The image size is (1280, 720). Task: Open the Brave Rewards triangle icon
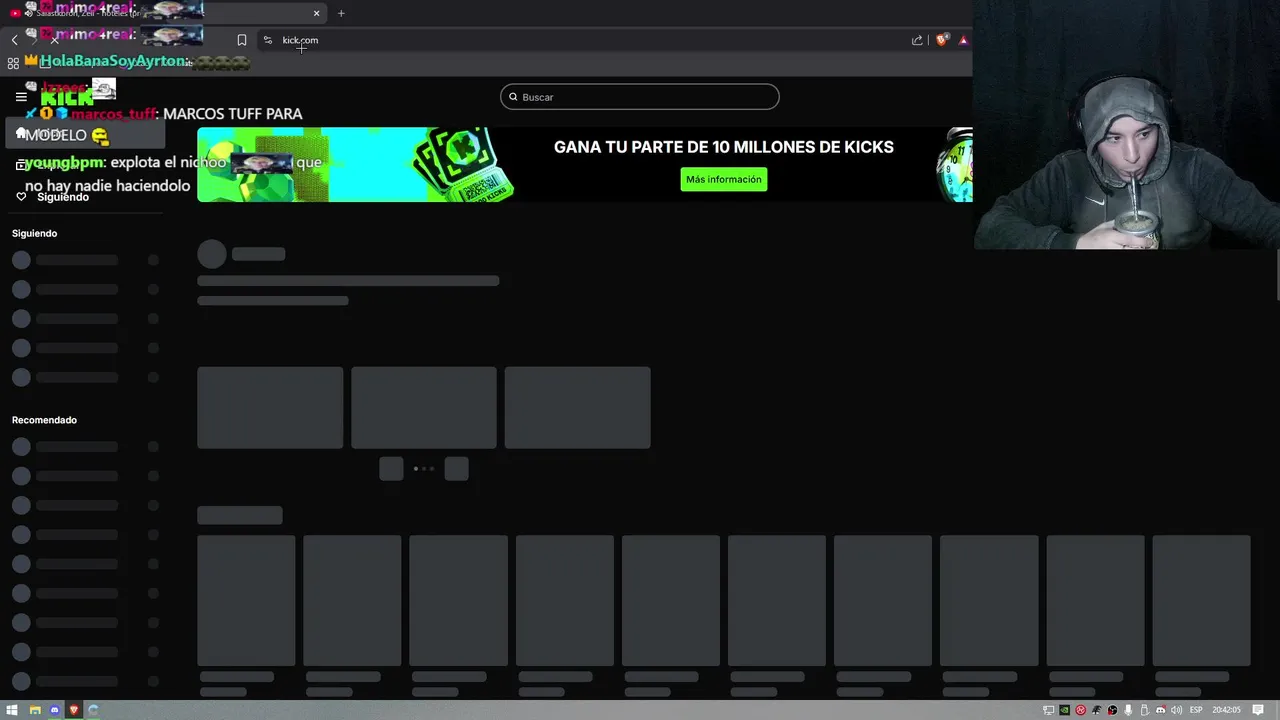point(963,40)
